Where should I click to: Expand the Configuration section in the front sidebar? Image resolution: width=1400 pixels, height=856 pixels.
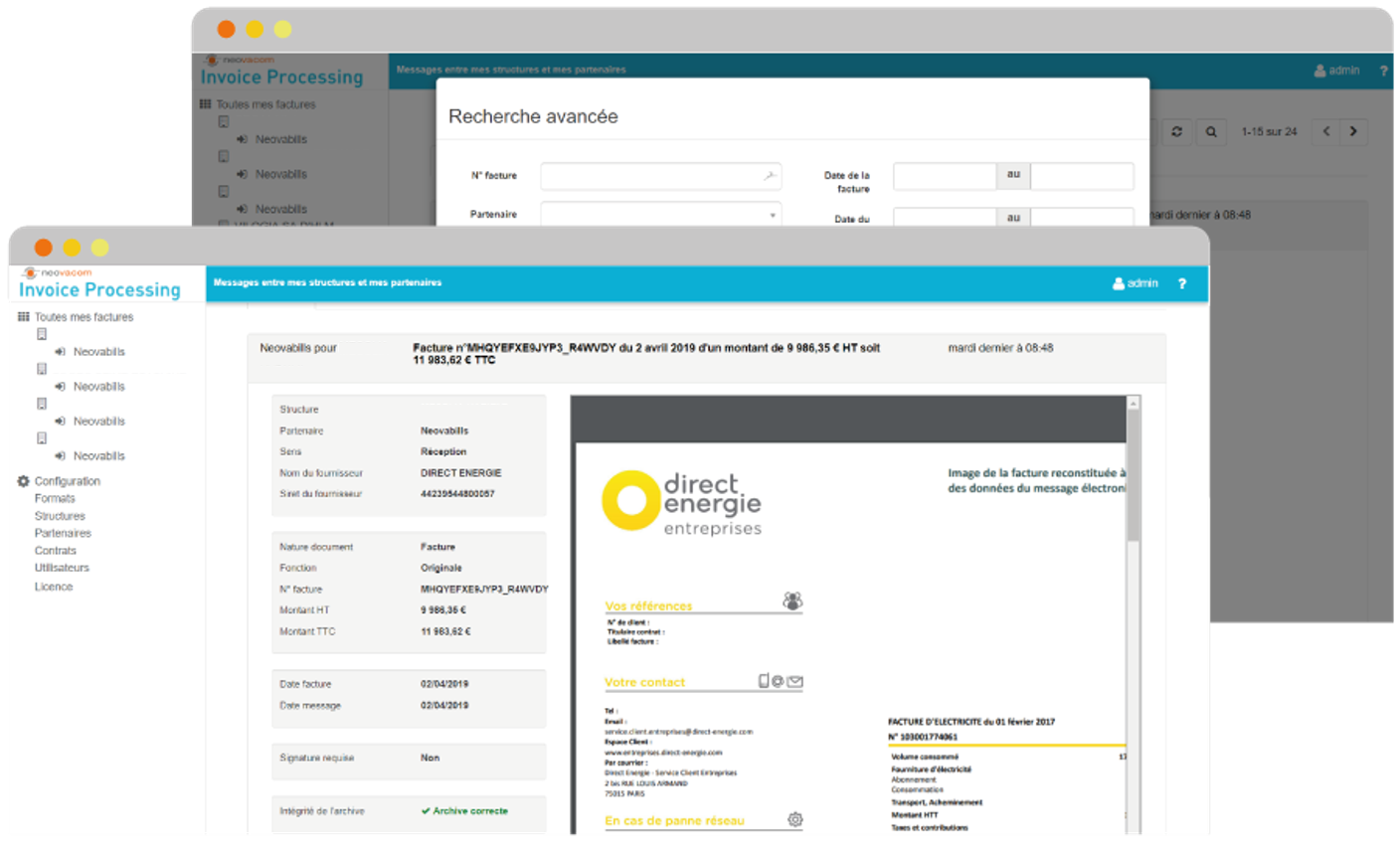(68, 481)
